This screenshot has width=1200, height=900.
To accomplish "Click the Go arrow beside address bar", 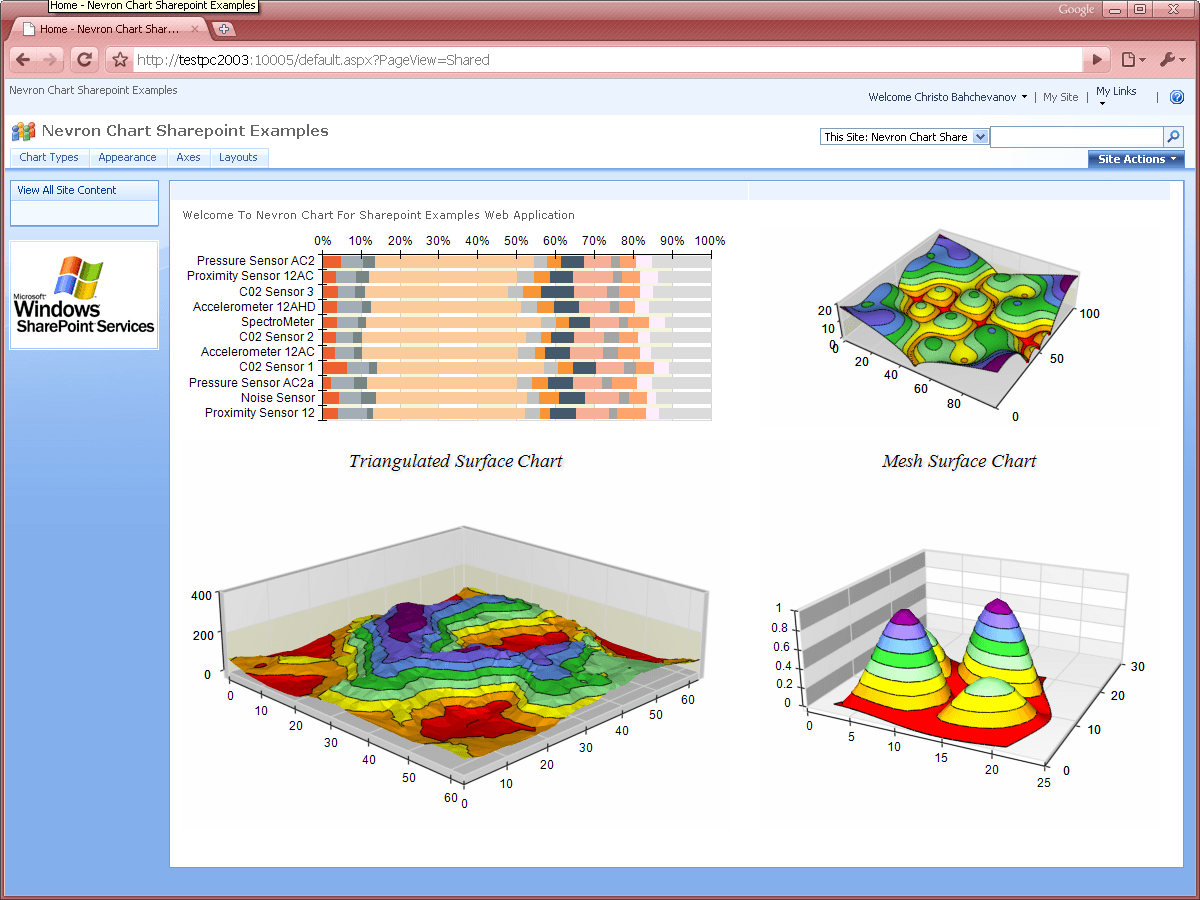I will [1098, 60].
